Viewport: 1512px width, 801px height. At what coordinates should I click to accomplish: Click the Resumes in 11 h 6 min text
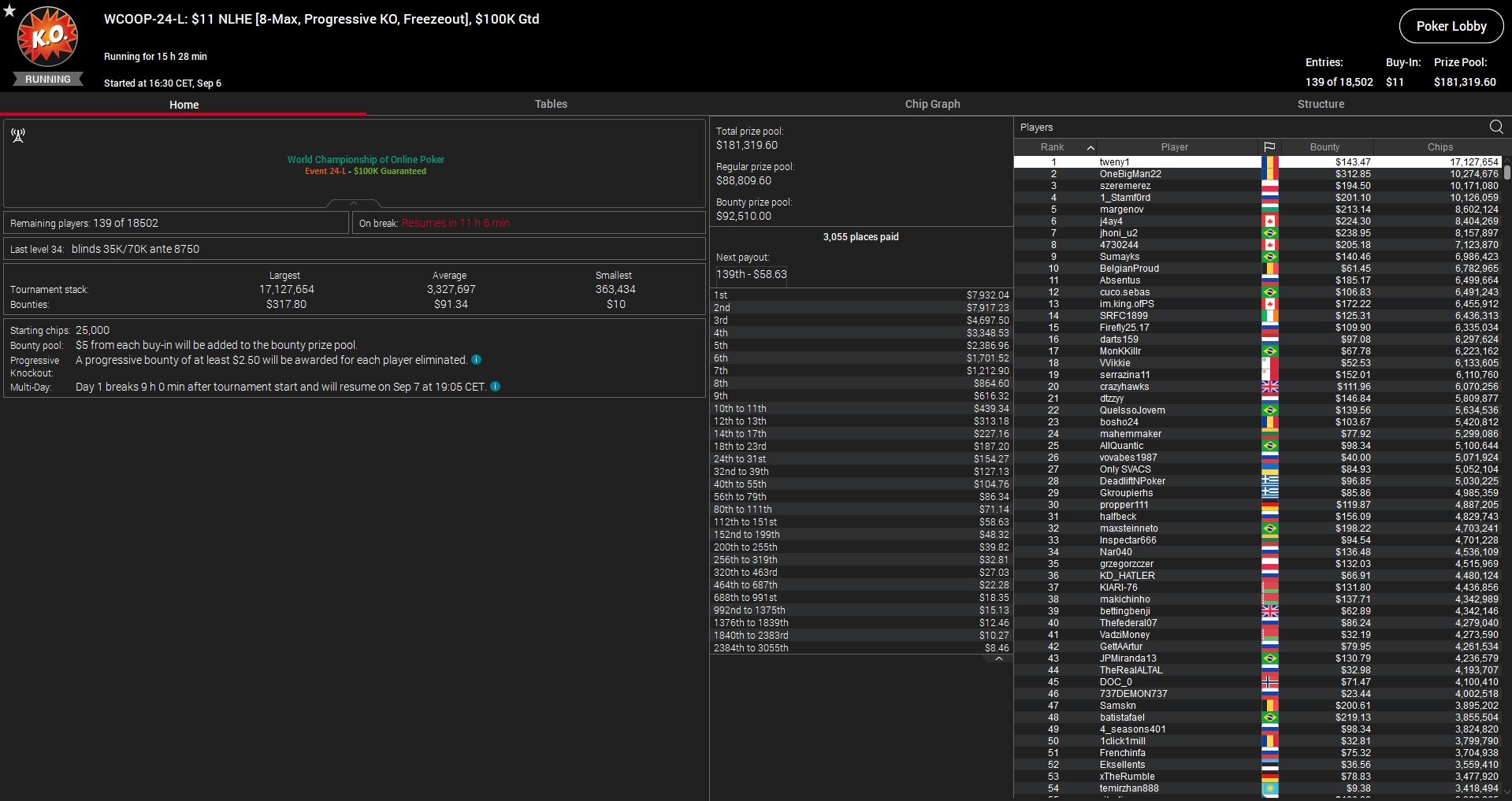coord(455,224)
